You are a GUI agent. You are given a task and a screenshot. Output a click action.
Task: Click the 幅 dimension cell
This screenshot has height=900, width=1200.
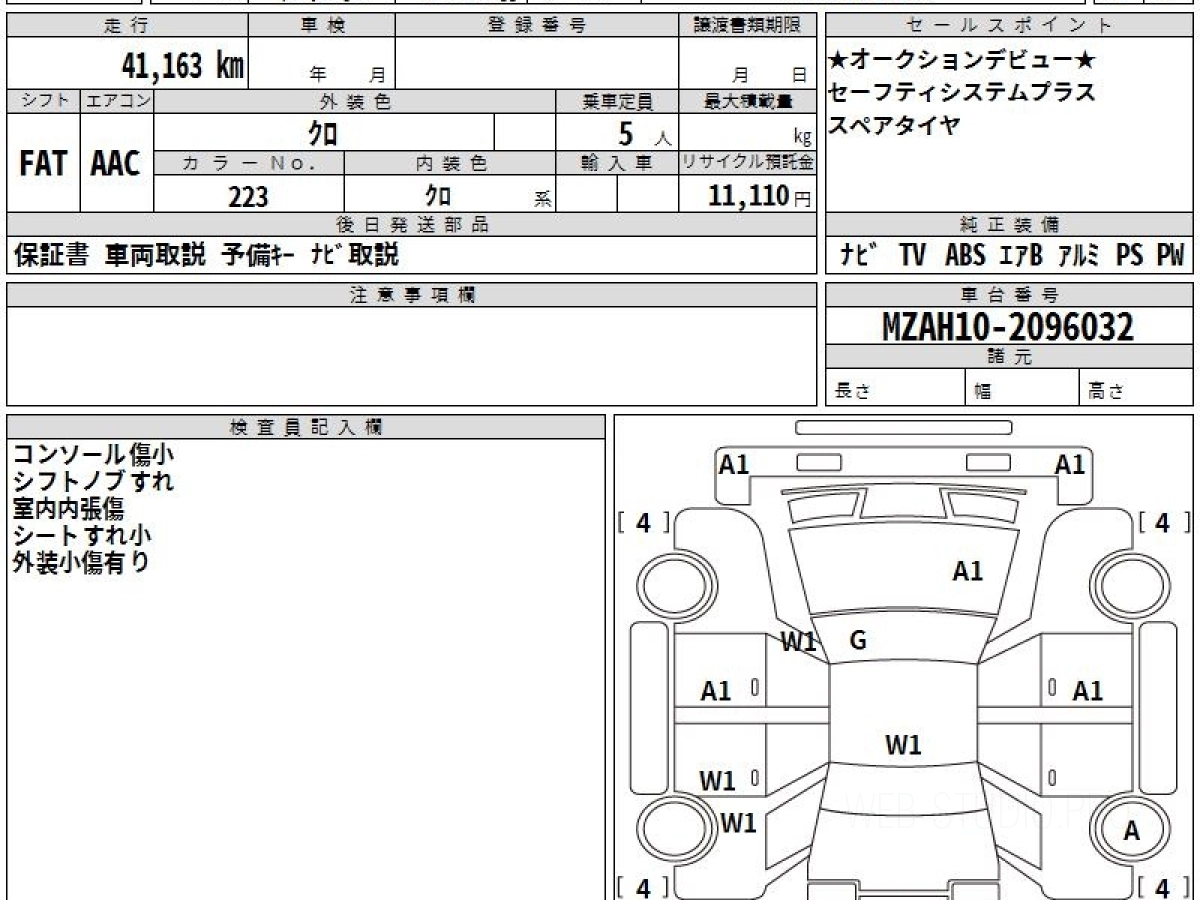point(1023,388)
